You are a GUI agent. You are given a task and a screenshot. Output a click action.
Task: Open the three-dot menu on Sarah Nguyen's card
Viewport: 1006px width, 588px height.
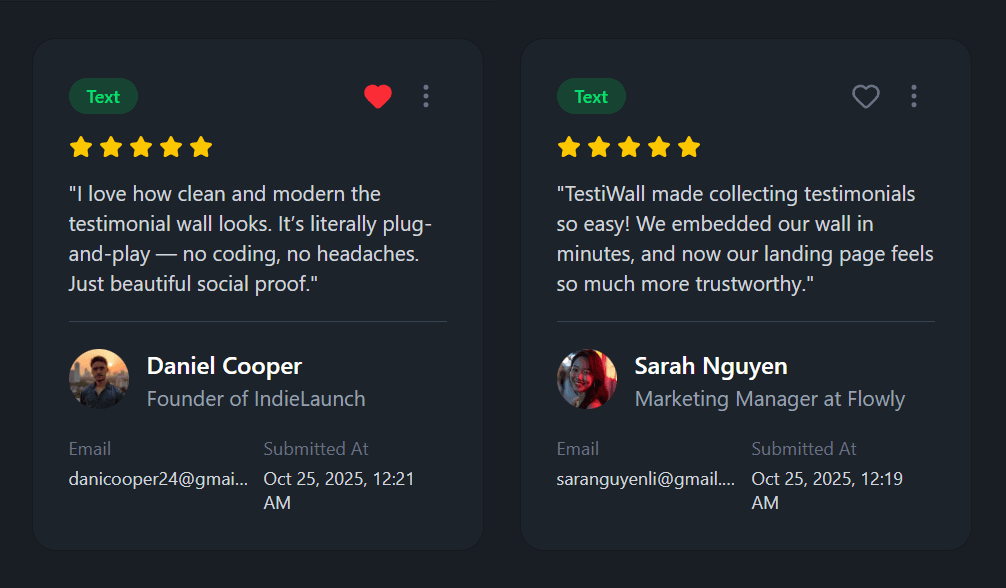(x=914, y=96)
